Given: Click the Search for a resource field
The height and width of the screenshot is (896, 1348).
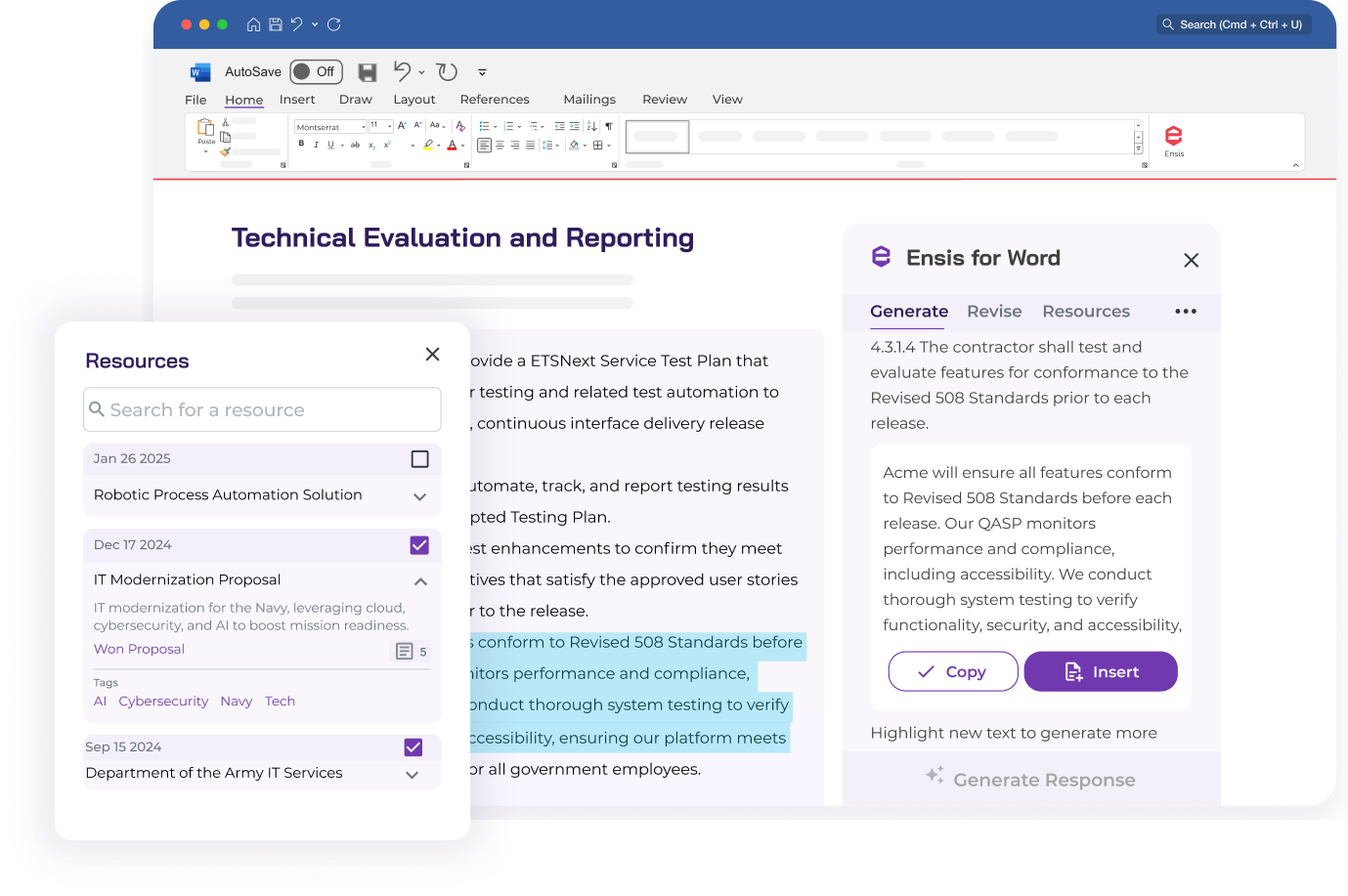Looking at the screenshot, I should point(262,409).
